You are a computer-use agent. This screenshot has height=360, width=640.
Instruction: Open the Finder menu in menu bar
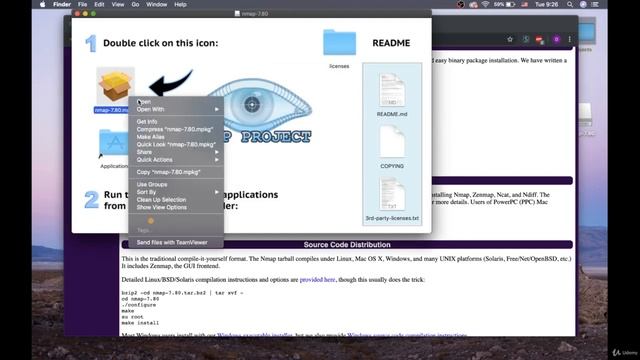click(62, 4)
